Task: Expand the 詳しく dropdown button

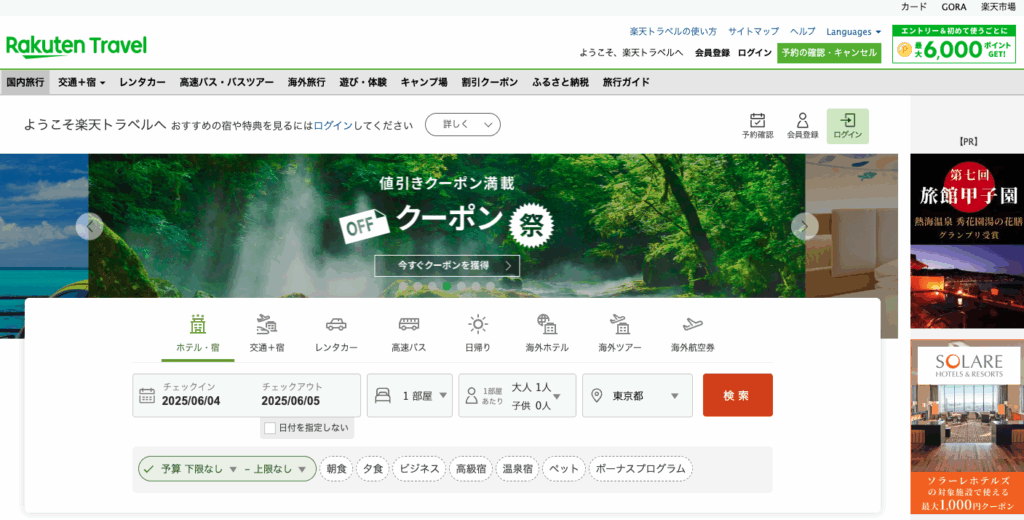Action: click(463, 124)
